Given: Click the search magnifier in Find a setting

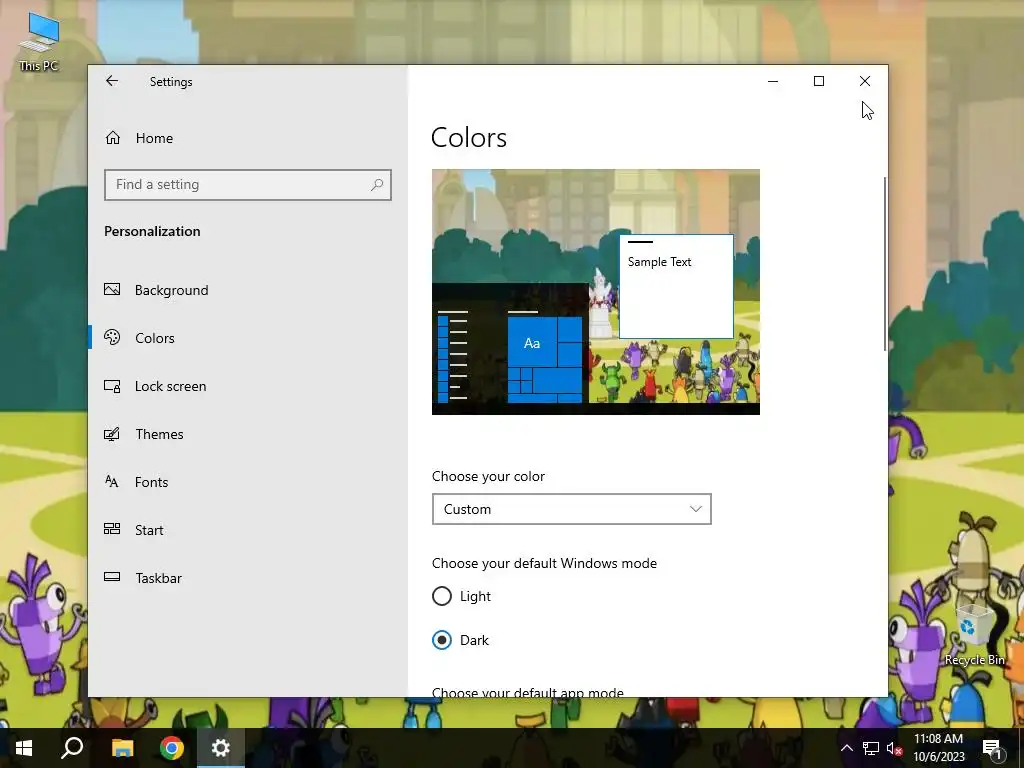Looking at the screenshot, I should (x=377, y=185).
